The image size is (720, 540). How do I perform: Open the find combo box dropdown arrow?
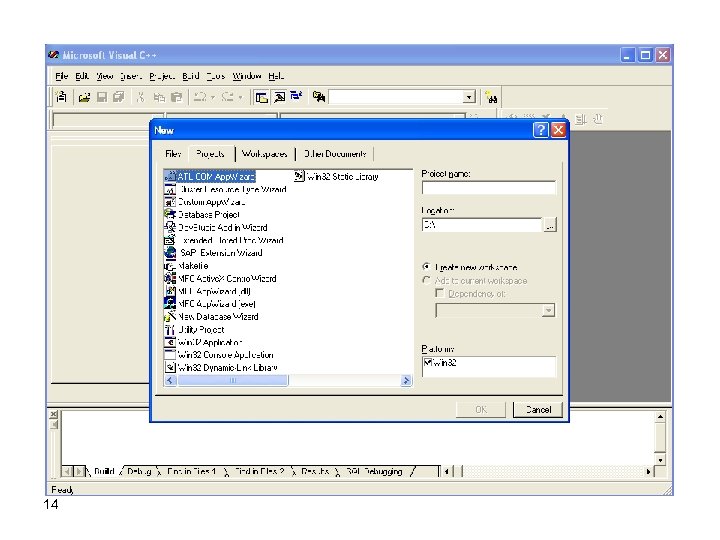[x=469, y=97]
